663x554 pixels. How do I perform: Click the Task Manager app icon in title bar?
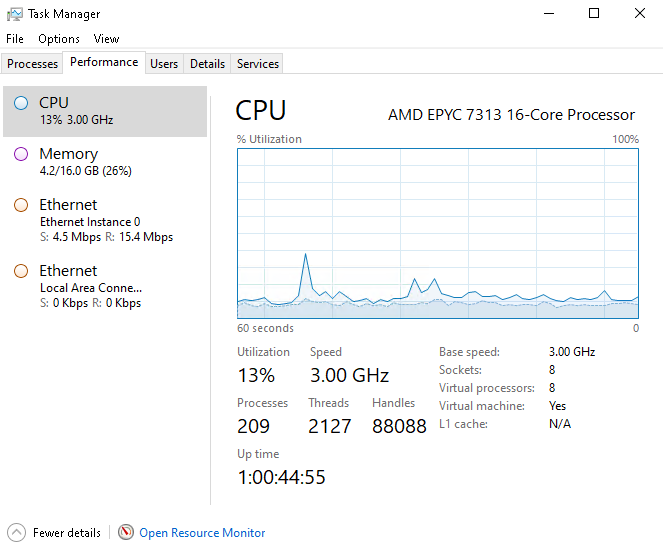pos(15,14)
